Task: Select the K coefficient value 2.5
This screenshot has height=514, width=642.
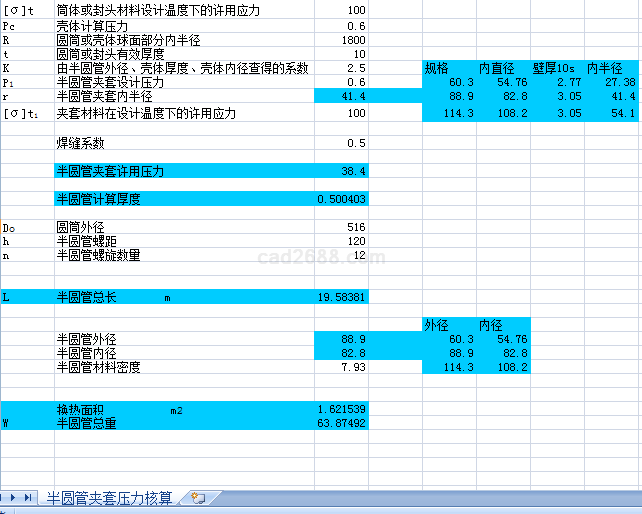Action: [341, 68]
